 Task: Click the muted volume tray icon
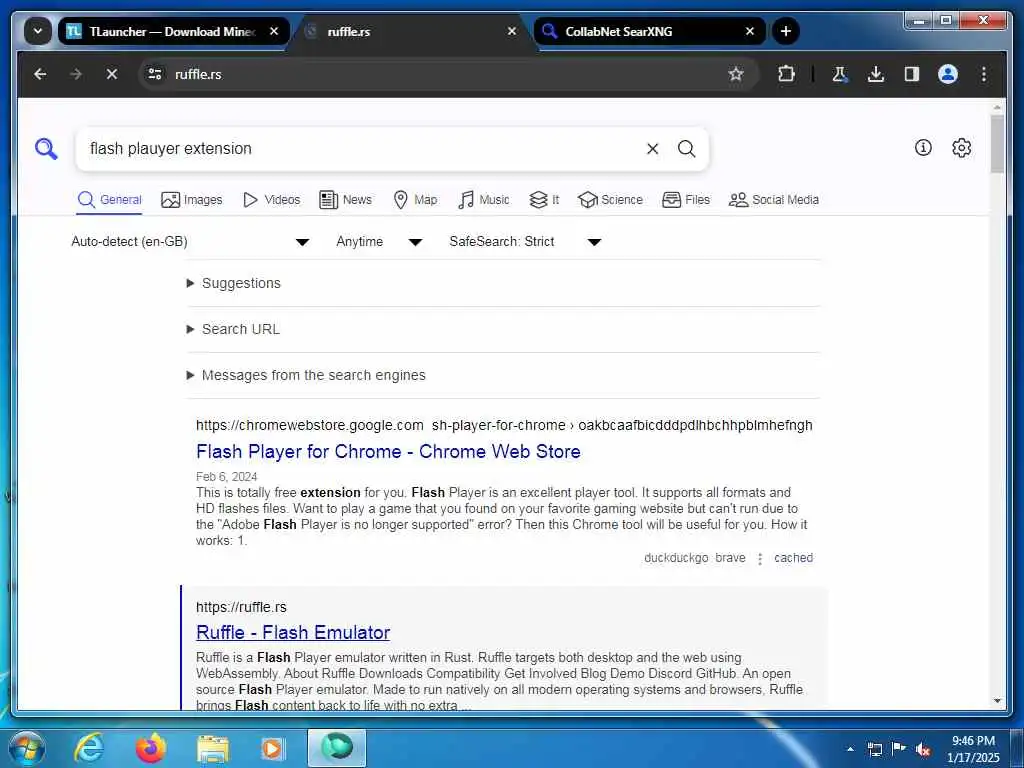[x=923, y=749]
